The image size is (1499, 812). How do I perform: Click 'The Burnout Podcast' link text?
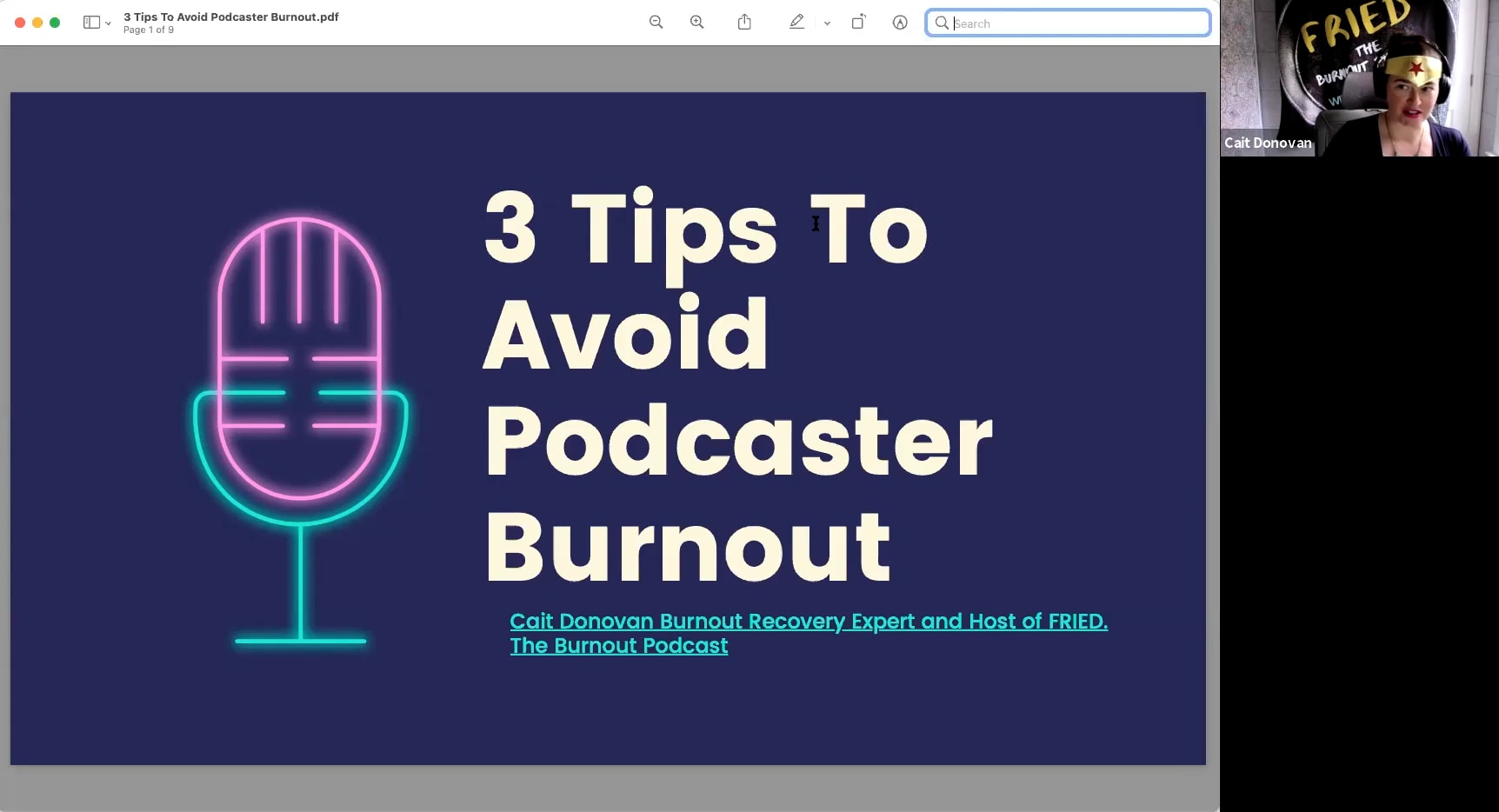point(618,646)
